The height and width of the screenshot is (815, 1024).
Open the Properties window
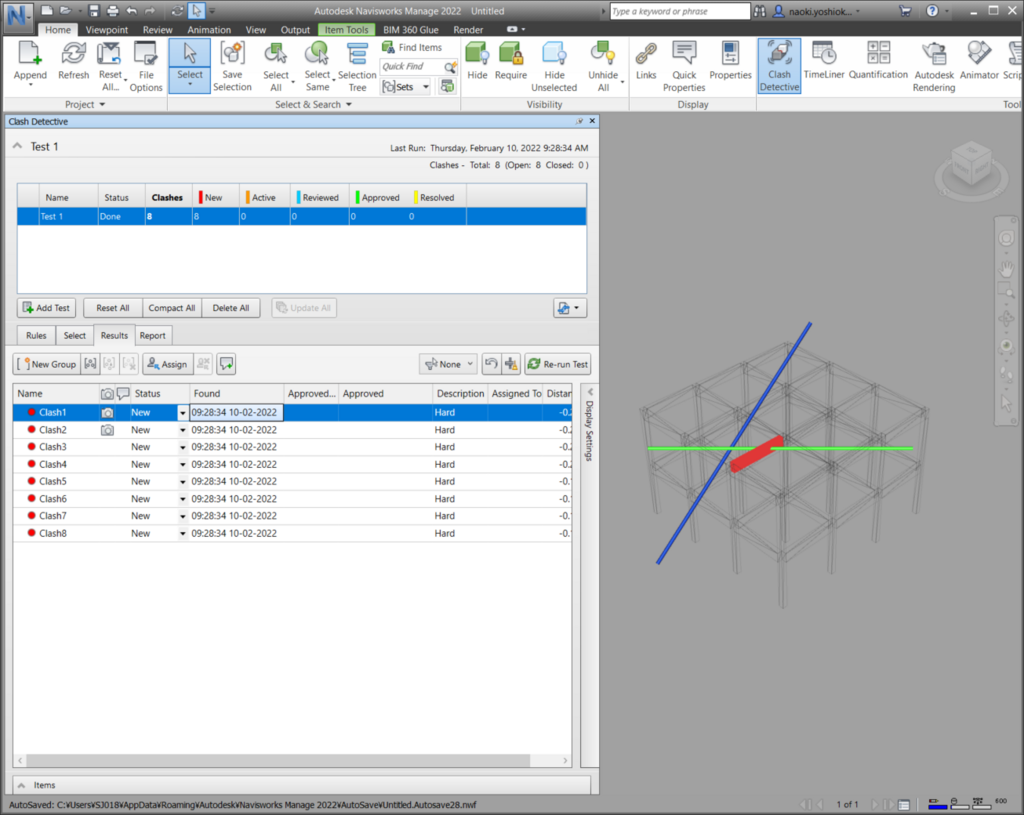point(730,61)
